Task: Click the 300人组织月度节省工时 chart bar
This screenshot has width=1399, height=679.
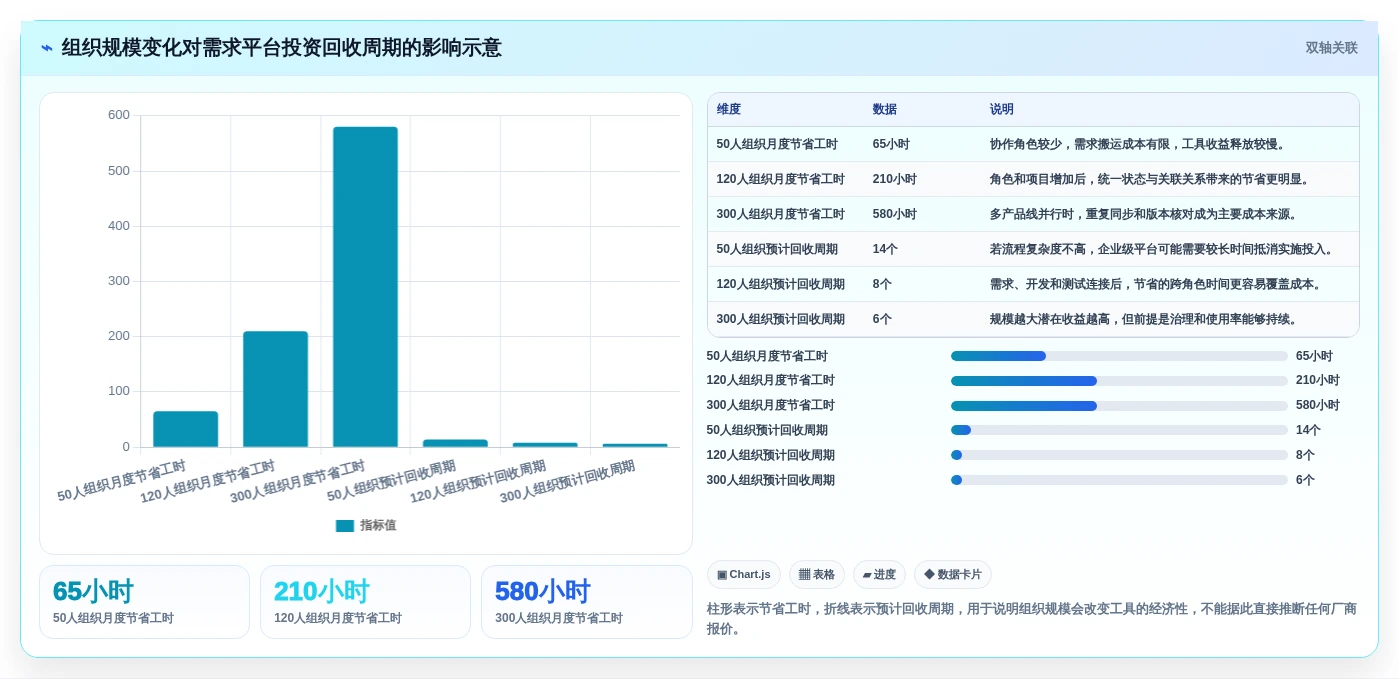Action: pyautogui.click(x=365, y=287)
